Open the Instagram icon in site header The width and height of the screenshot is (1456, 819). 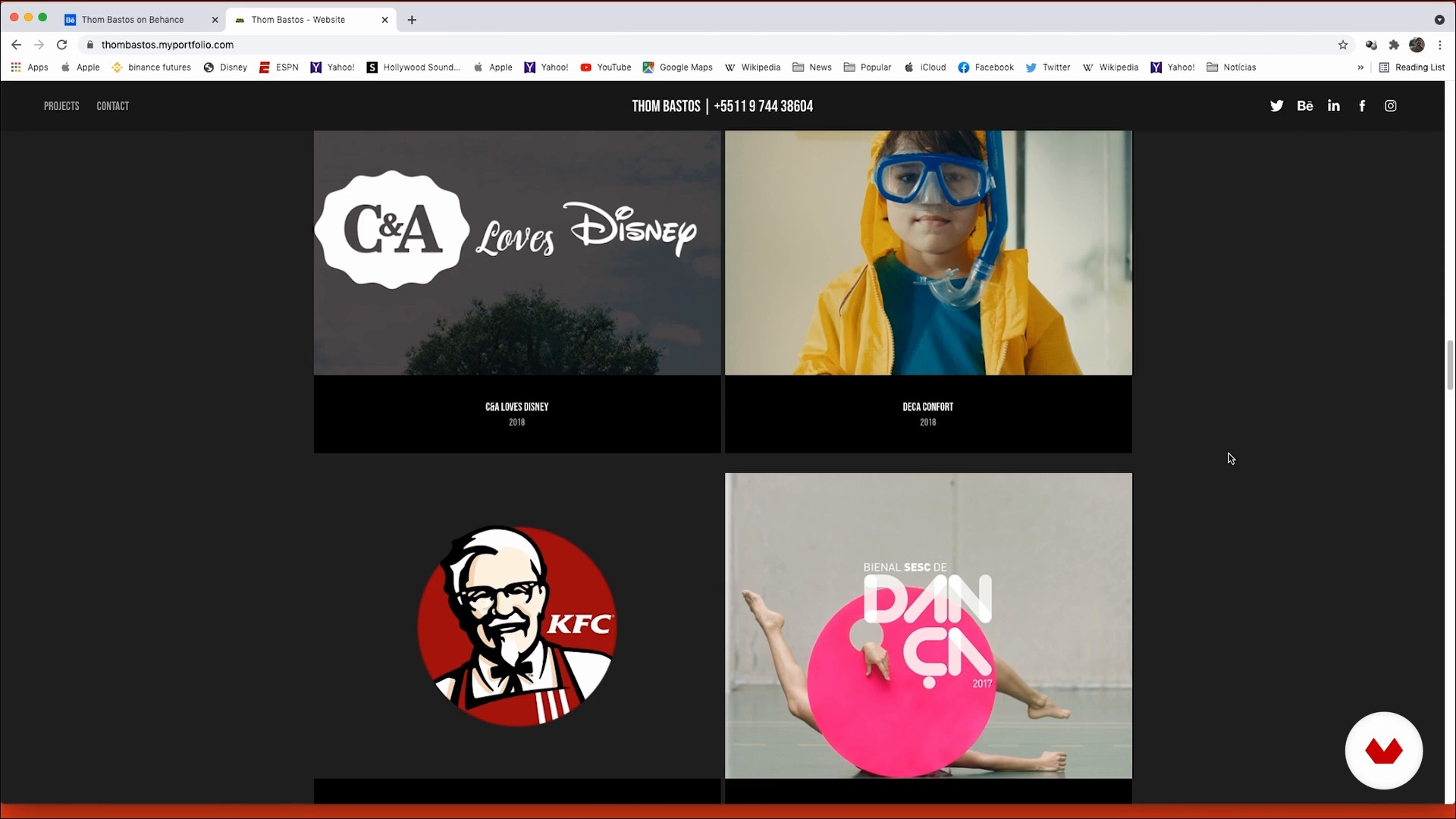point(1391,106)
